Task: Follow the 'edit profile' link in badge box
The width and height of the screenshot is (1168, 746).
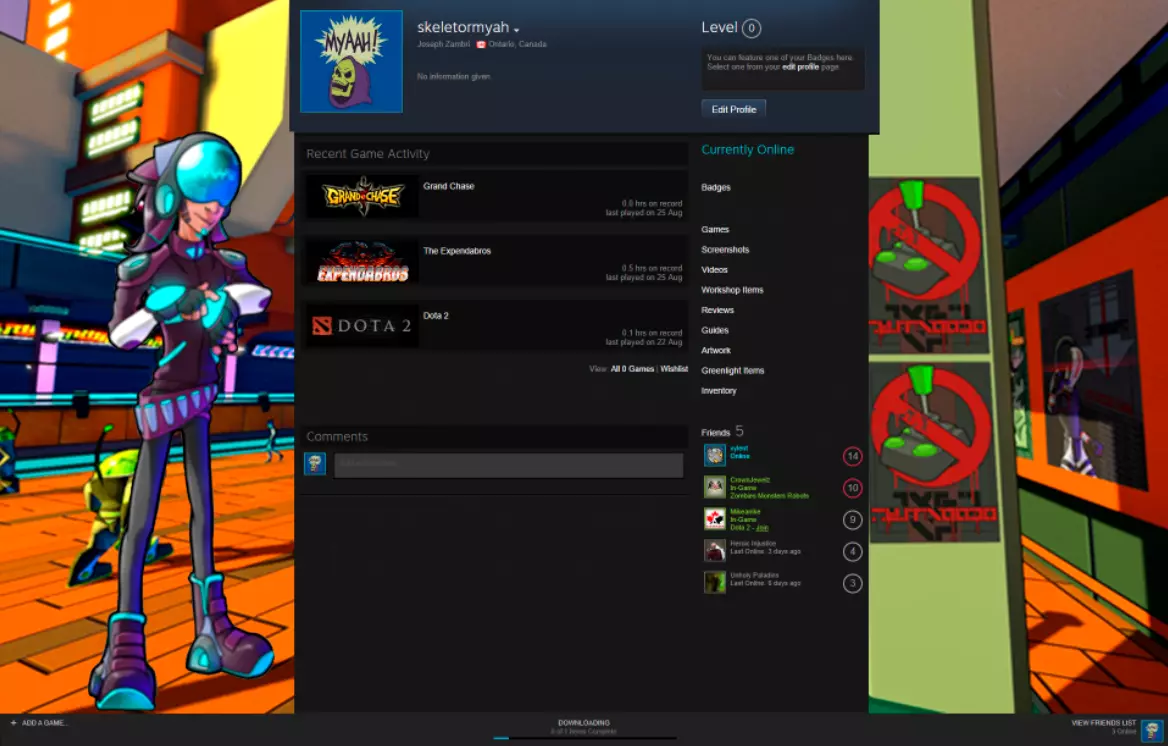Action: pyautogui.click(x=800, y=67)
